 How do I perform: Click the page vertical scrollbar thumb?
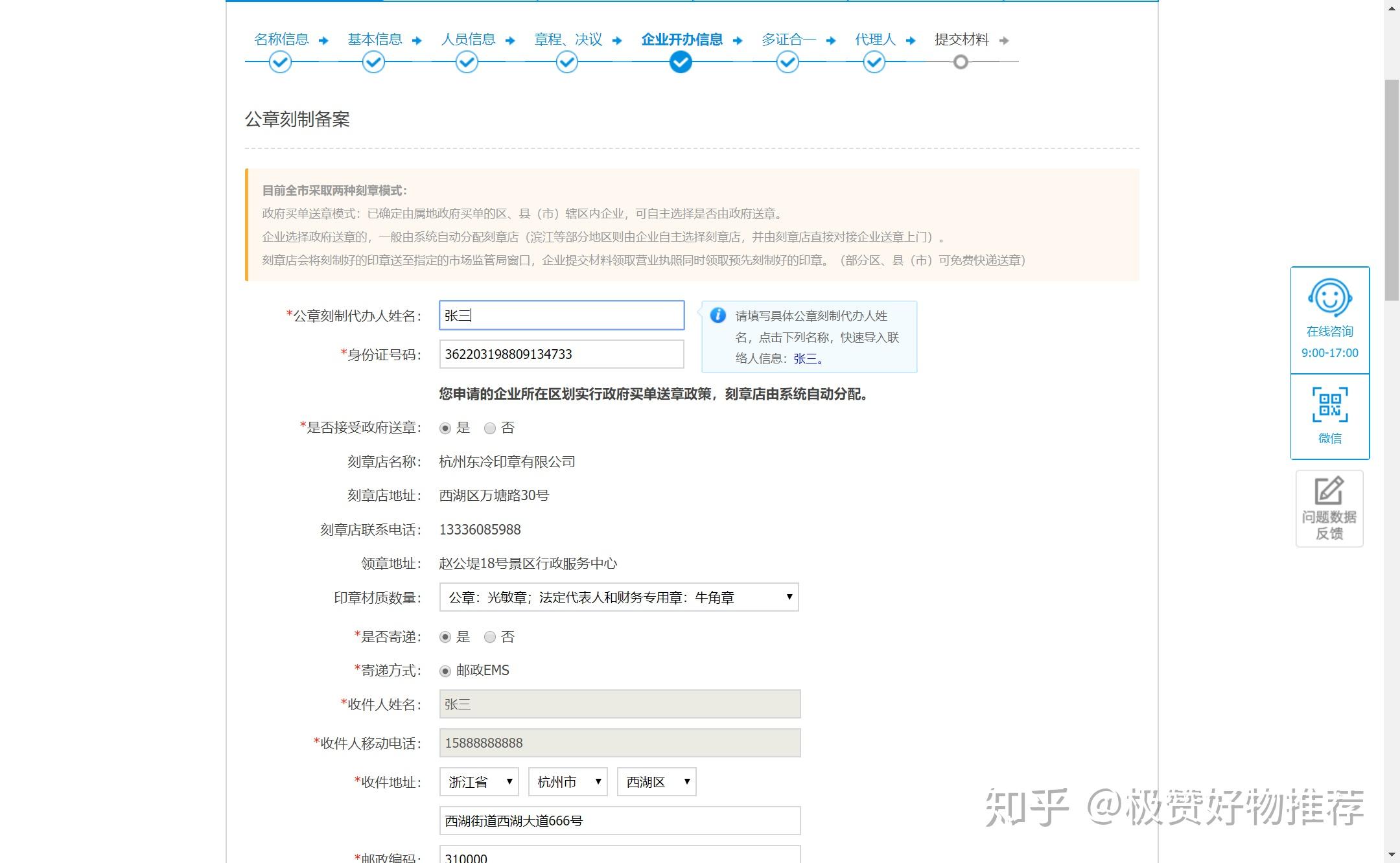coord(1392,190)
